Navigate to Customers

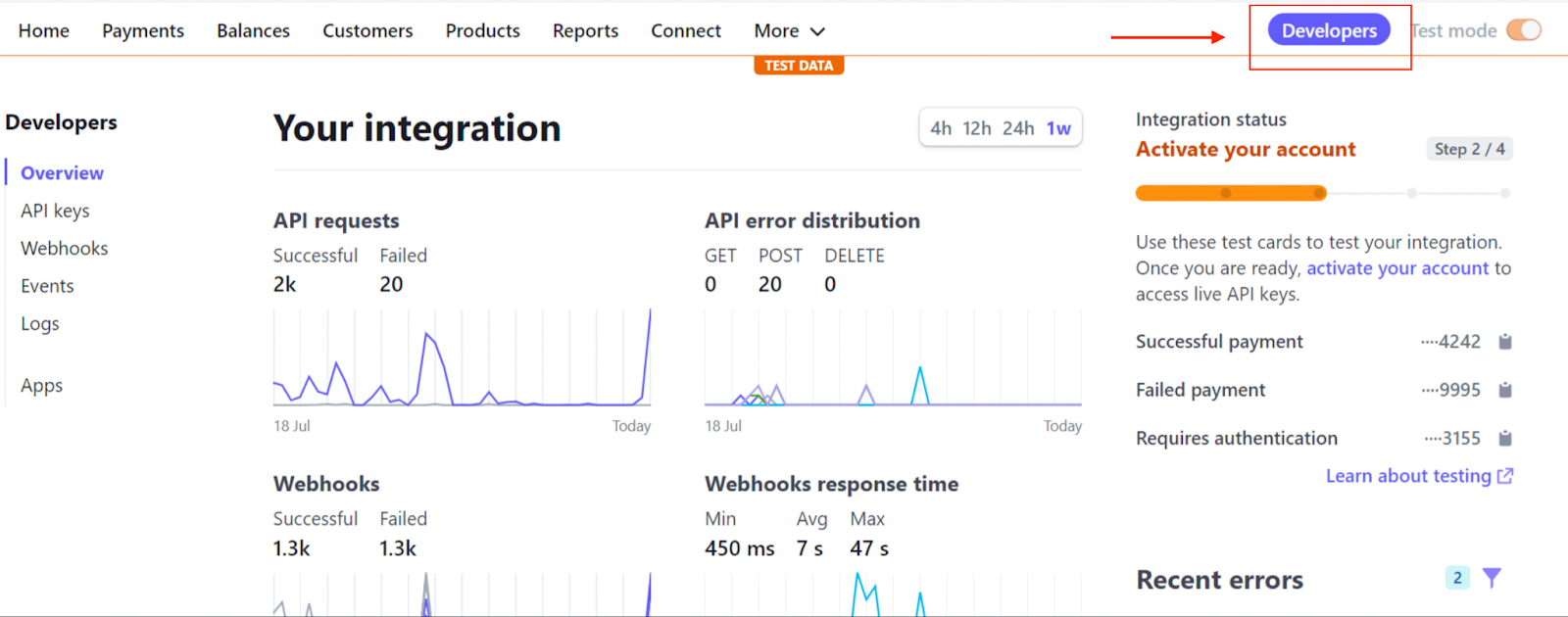tap(368, 30)
